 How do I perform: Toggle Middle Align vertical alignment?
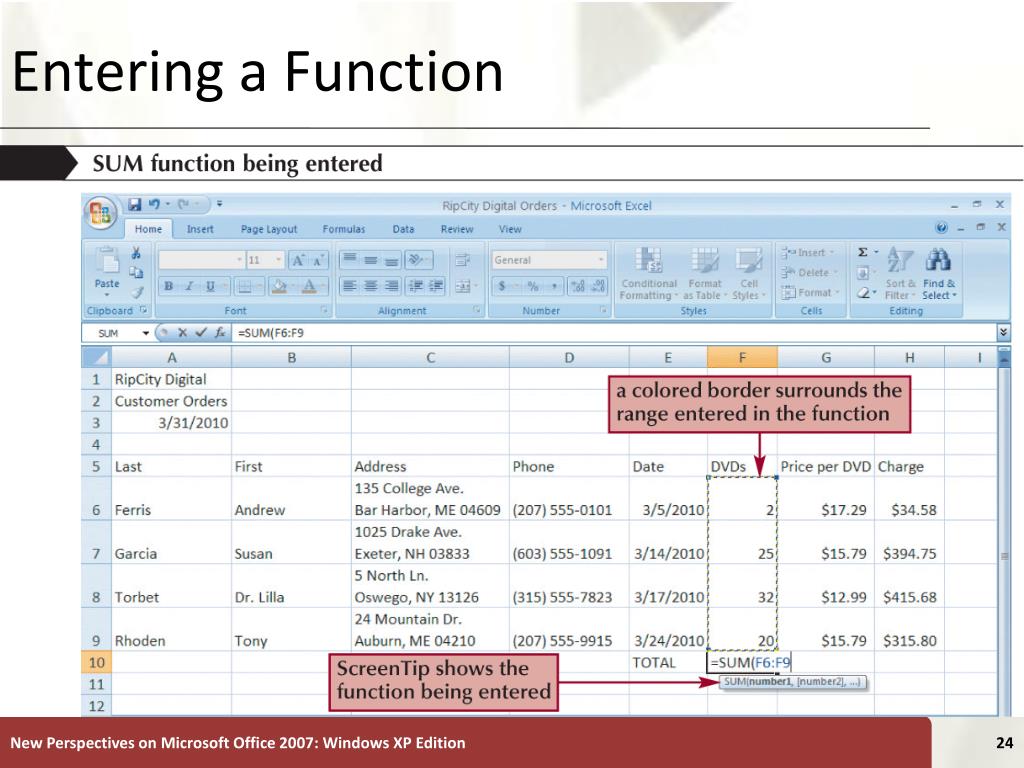pyautogui.click(x=370, y=260)
